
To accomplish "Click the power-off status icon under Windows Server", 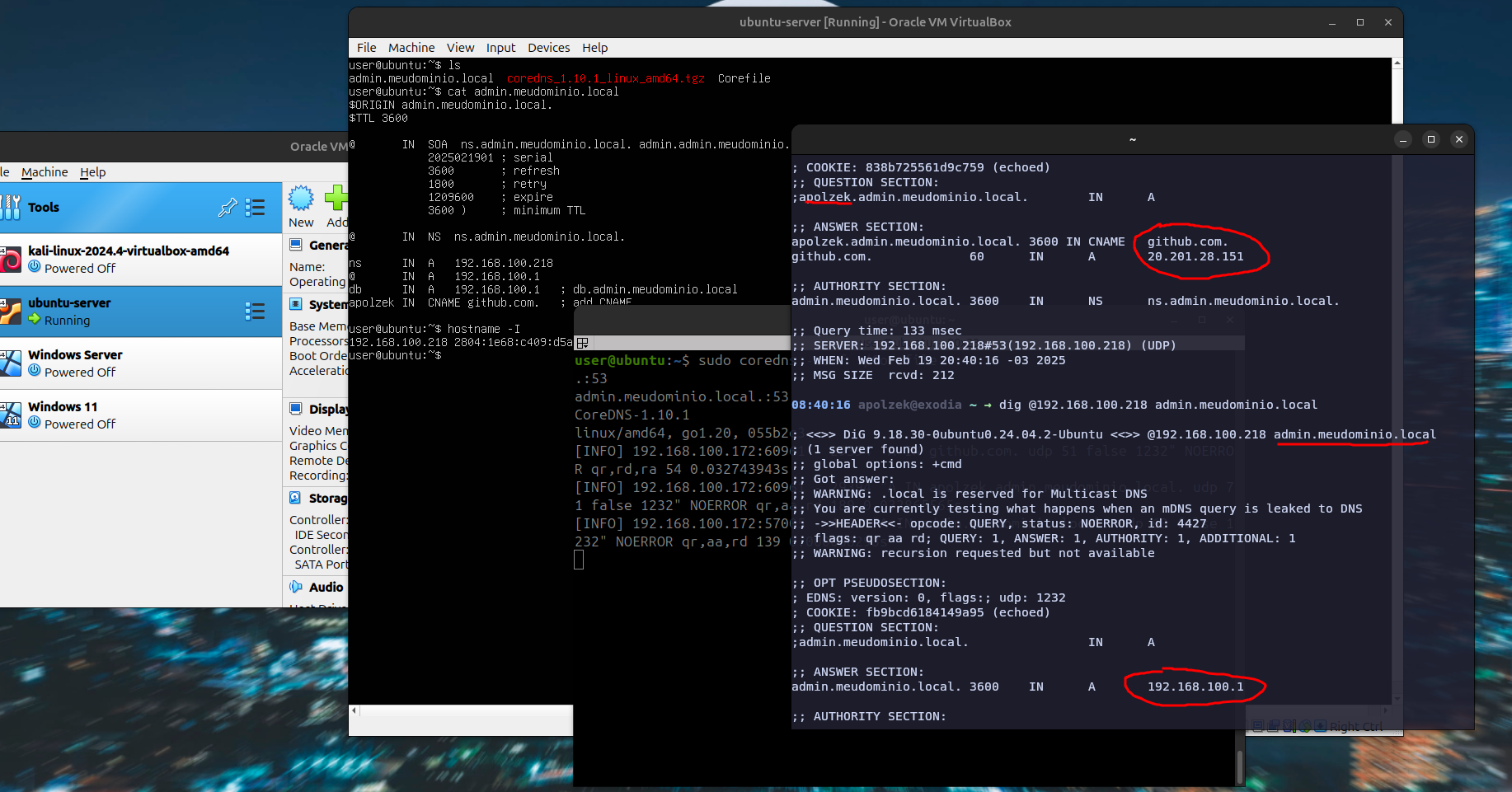I will (x=35, y=371).
